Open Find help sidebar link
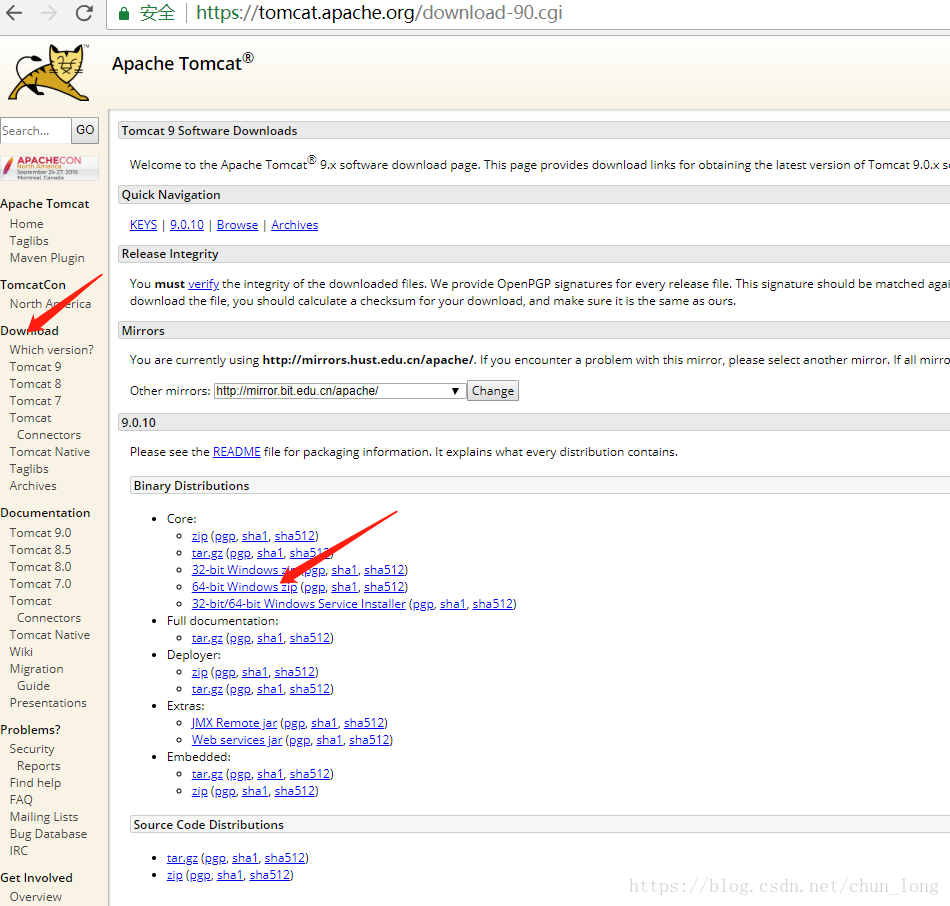Viewport: 950px width, 906px height. 35,783
